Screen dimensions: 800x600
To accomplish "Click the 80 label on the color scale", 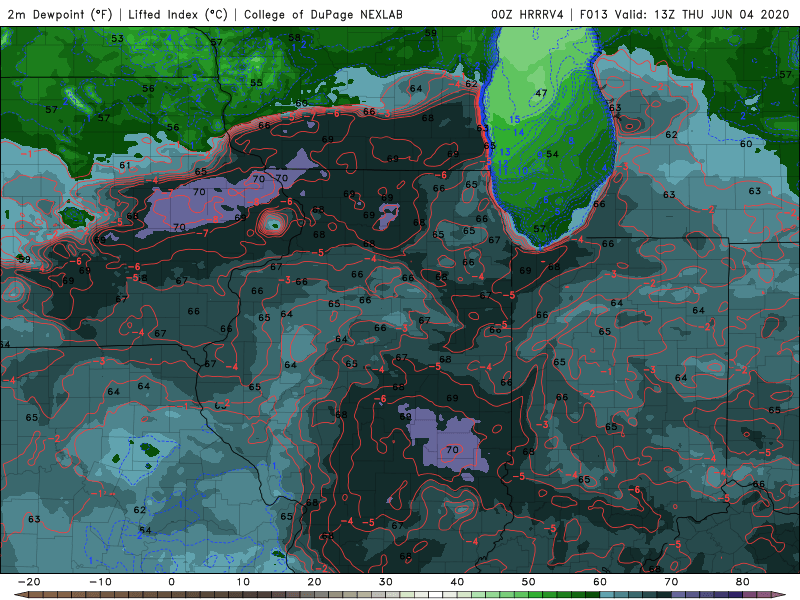I will pyautogui.click(x=743, y=582).
